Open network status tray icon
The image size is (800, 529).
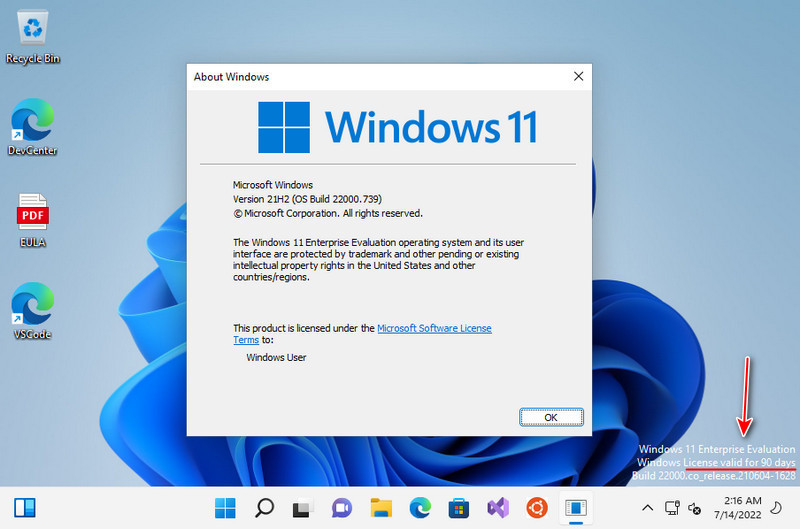point(672,508)
